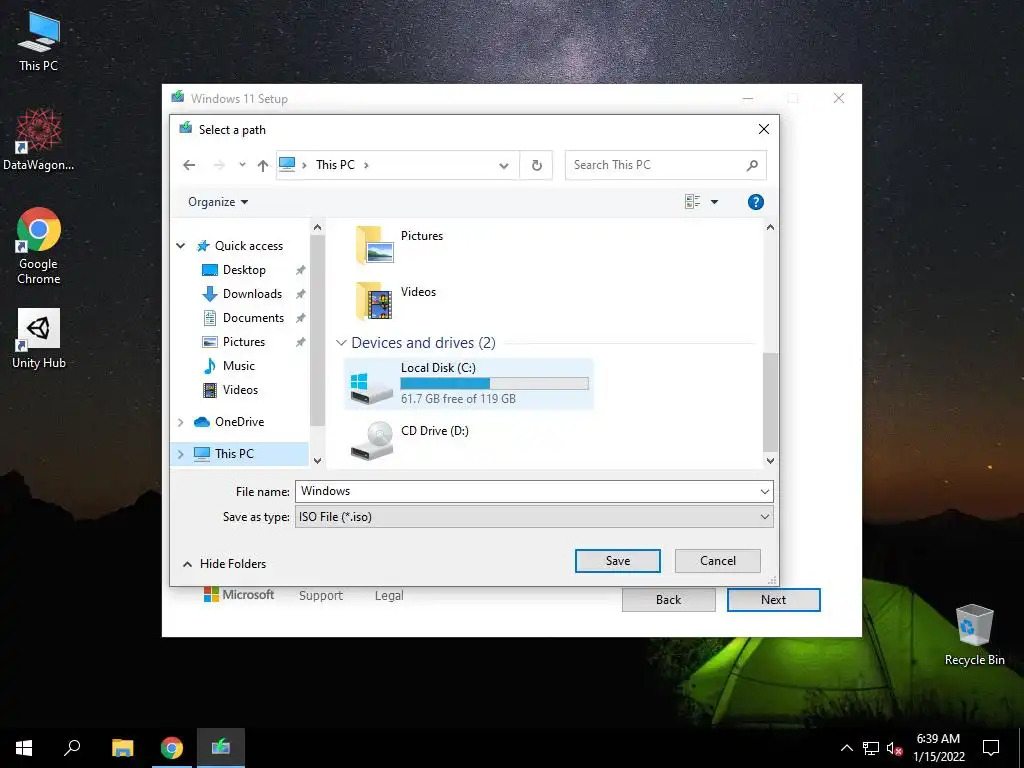Click Back in Windows 11 Setup
The width and height of the screenshot is (1024, 768).
[669, 600]
